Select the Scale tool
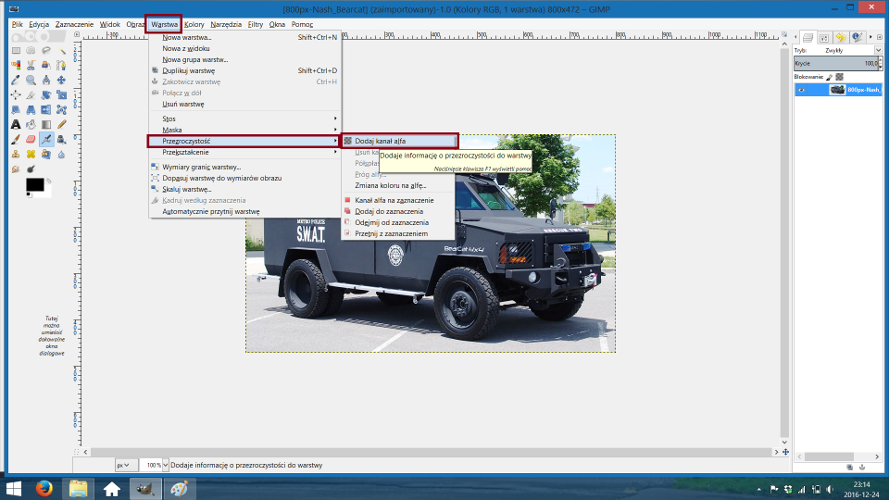 pyautogui.click(x=61, y=95)
